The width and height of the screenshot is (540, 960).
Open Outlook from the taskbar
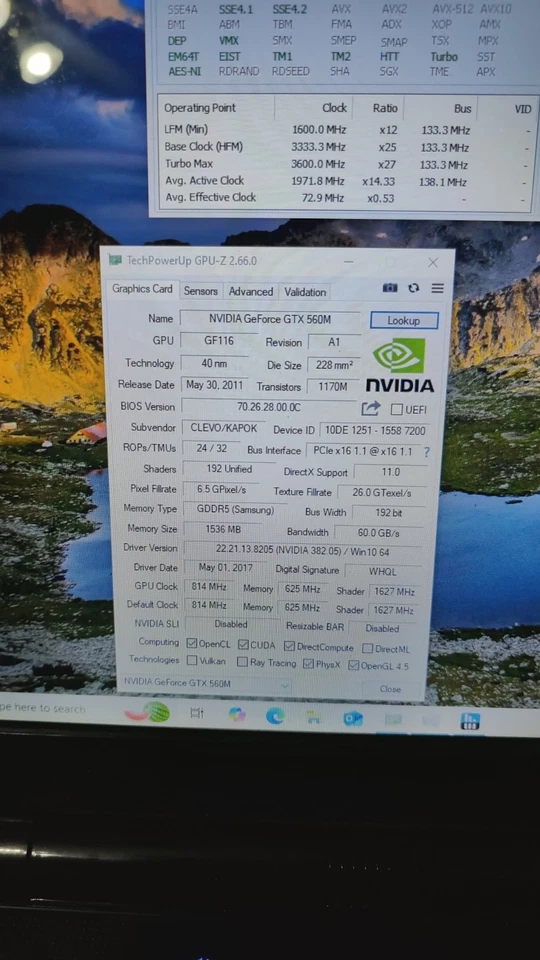pyautogui.click(x=353, y=718)
